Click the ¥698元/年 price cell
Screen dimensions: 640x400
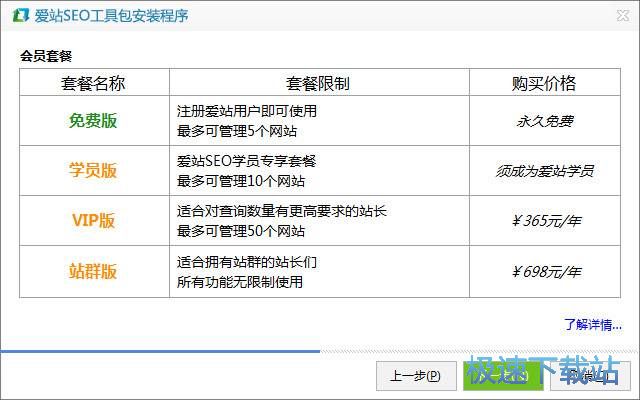pyautogui.click(x=547, y=271)
